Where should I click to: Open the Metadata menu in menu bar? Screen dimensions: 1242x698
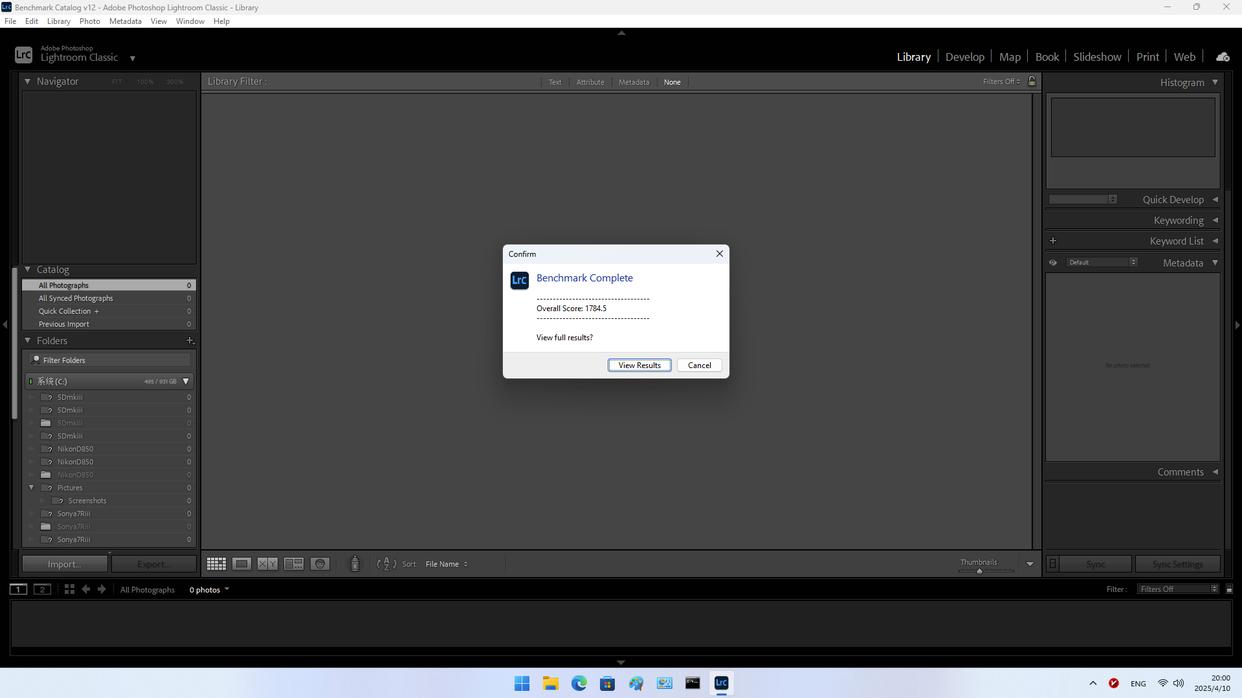(125, 21)
